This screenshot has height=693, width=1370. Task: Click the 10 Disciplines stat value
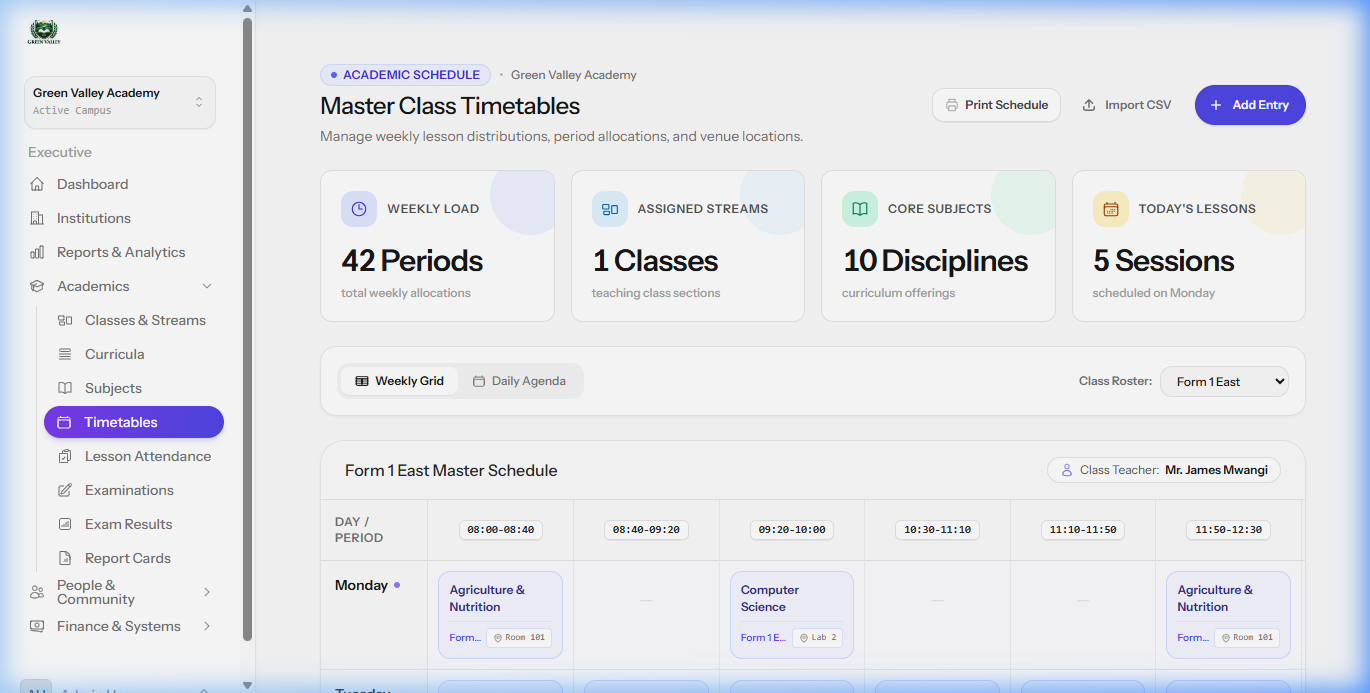point(935,261)
